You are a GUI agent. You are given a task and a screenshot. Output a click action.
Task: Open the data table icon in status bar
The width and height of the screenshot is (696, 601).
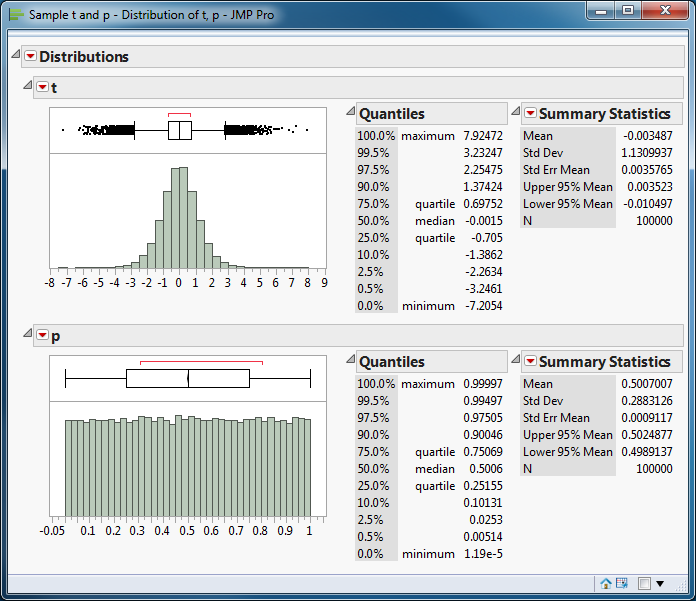622,583
